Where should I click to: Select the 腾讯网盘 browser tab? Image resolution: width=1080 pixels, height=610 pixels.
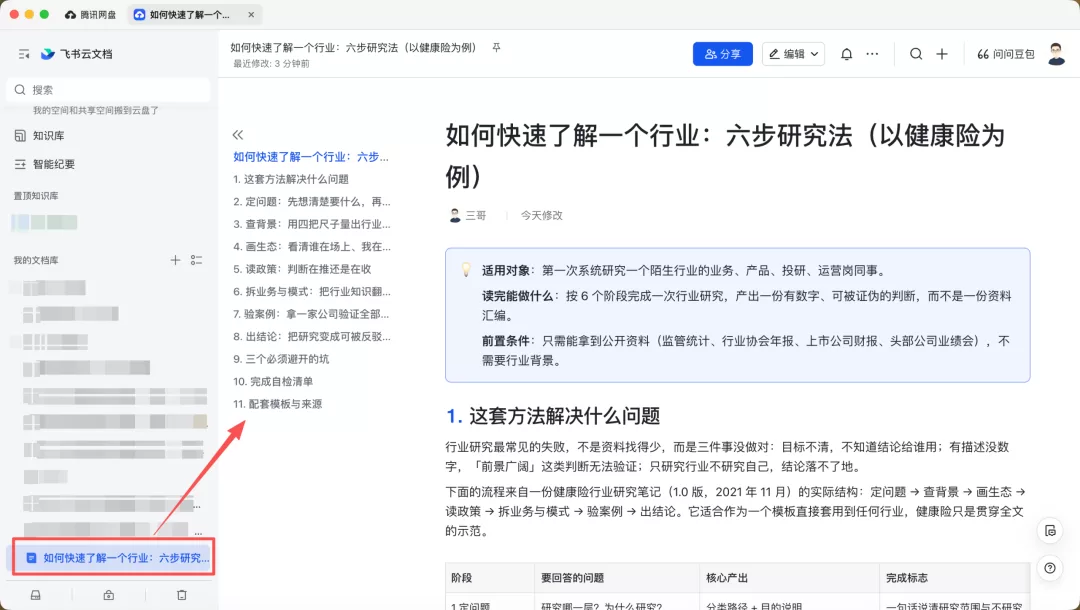click(90, 14)
